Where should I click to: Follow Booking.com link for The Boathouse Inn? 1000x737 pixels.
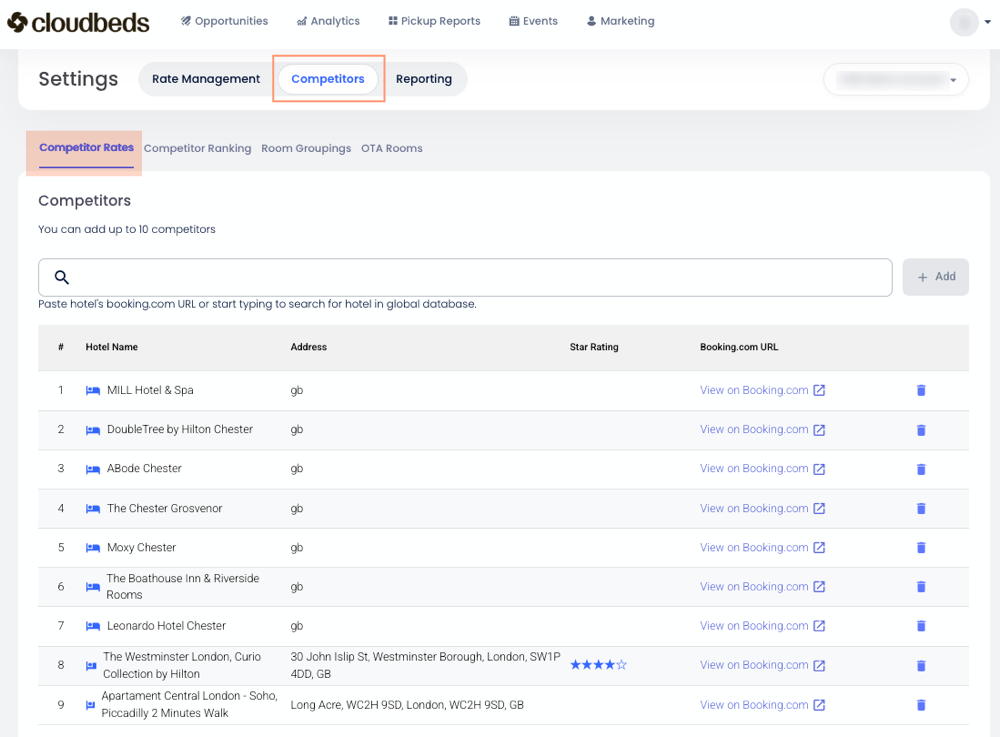pos(754,587)
